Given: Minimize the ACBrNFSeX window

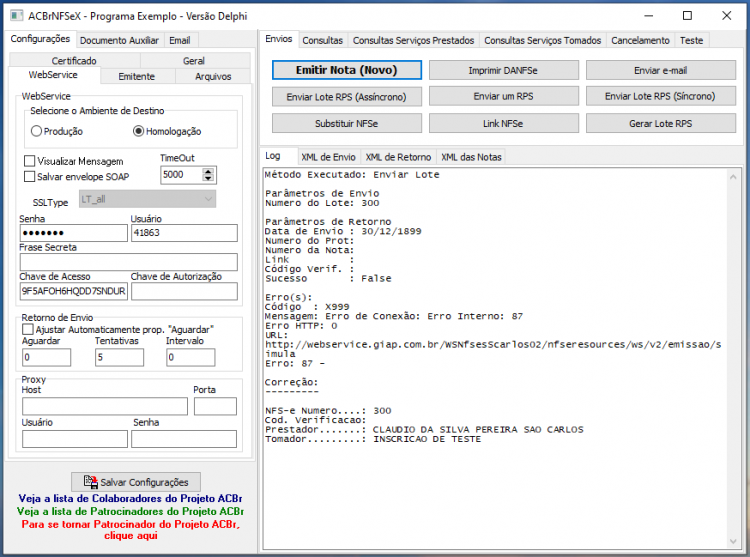Looking at the screenshot, I should [649, 16].
